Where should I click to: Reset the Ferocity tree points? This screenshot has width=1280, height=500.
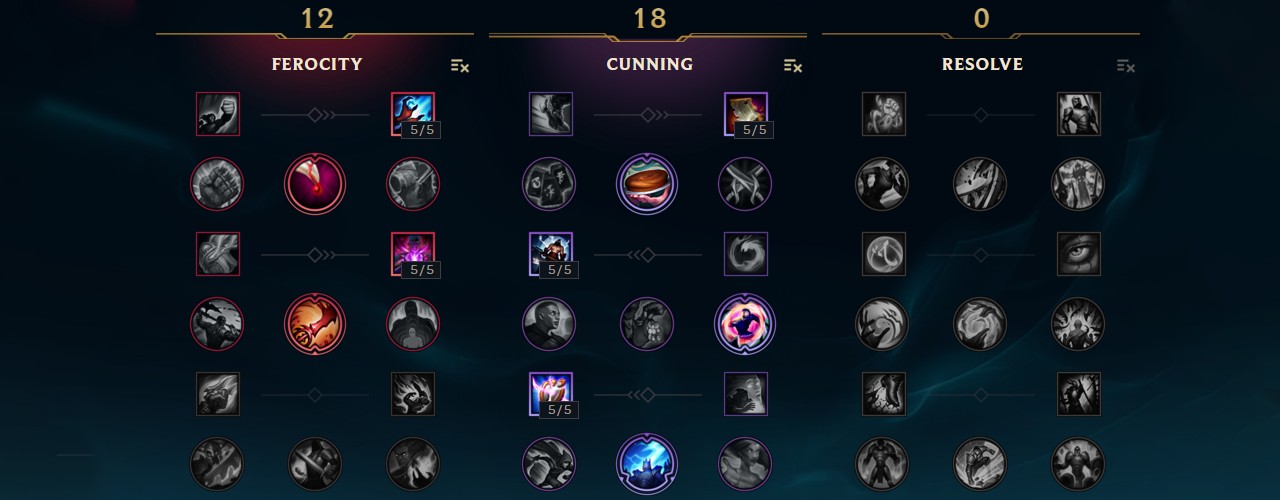pos(460,65)
